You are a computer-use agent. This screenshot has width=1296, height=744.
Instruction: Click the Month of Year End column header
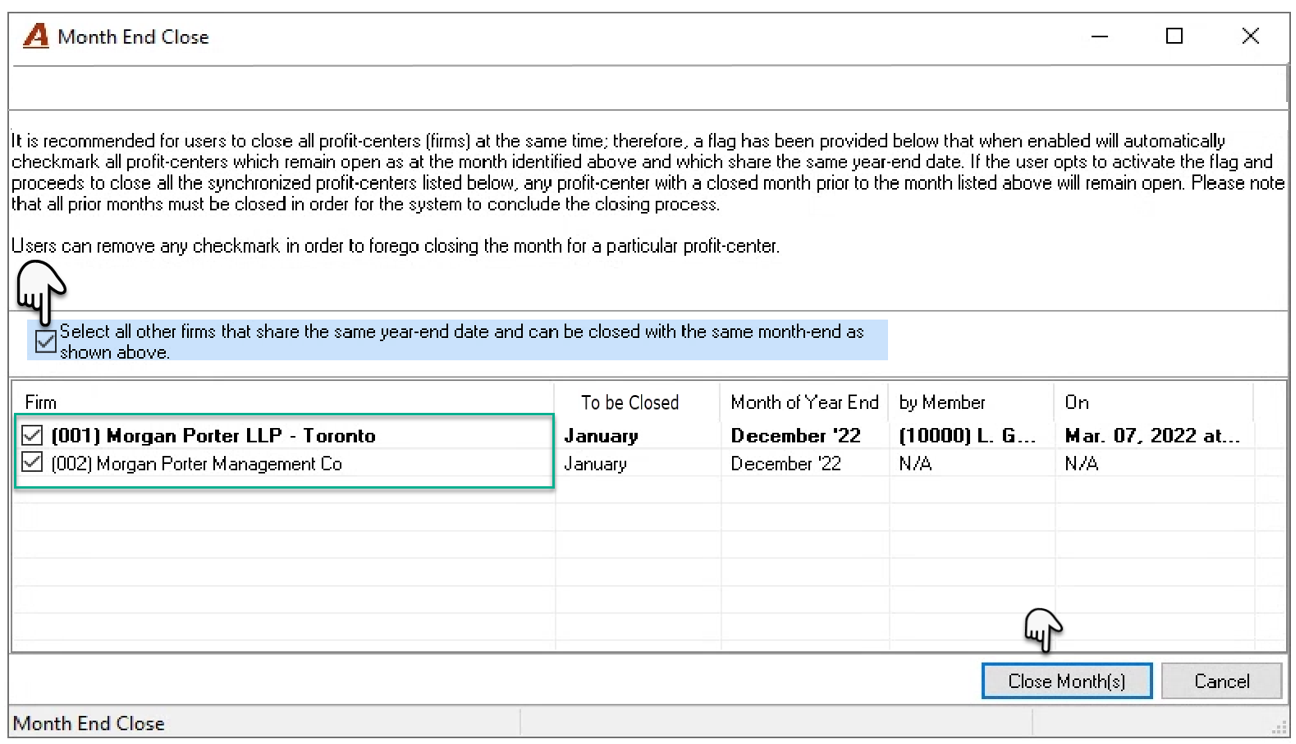click(804, 402)
